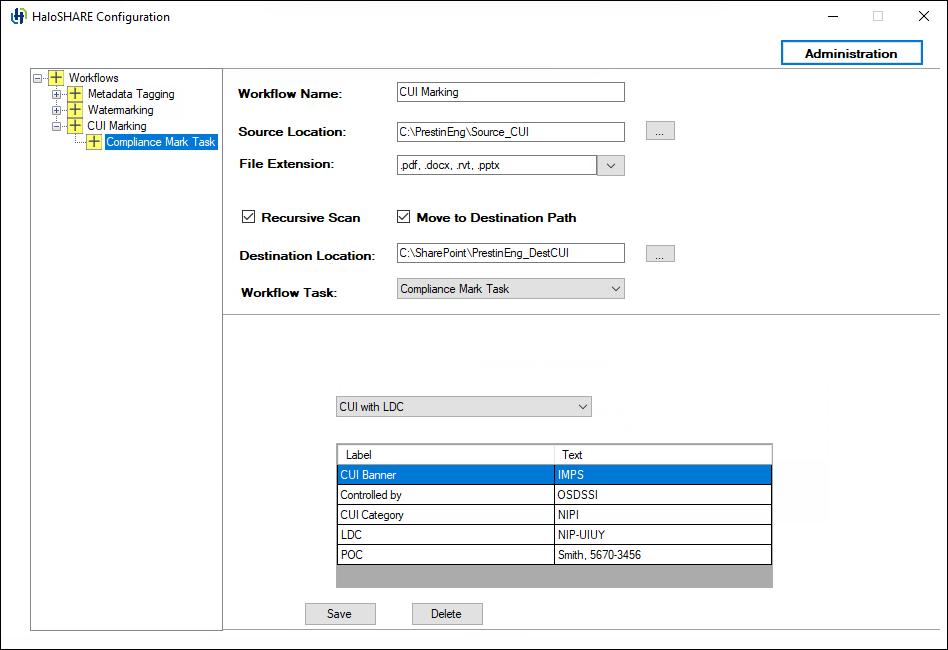Disable Move to Destination Path

pyautogui.click(x=405, y=216)
